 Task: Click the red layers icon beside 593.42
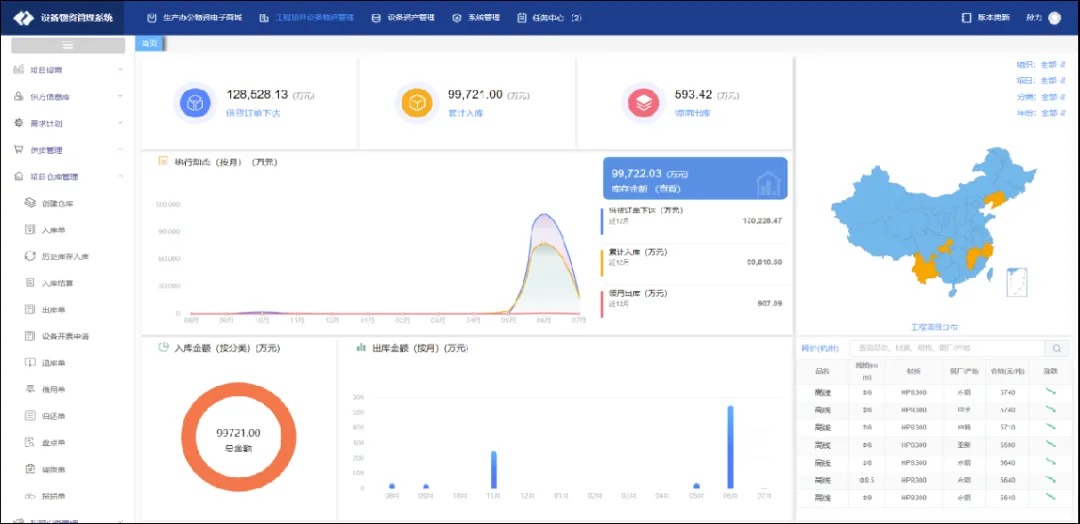[643, 103]
